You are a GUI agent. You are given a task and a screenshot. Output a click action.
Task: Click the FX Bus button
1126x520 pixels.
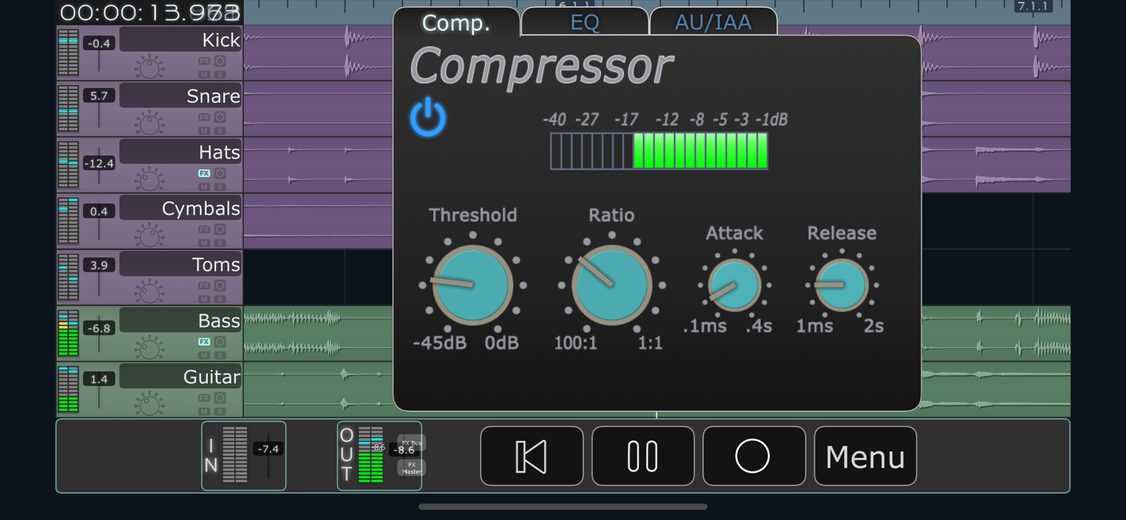tap(411, 442)
